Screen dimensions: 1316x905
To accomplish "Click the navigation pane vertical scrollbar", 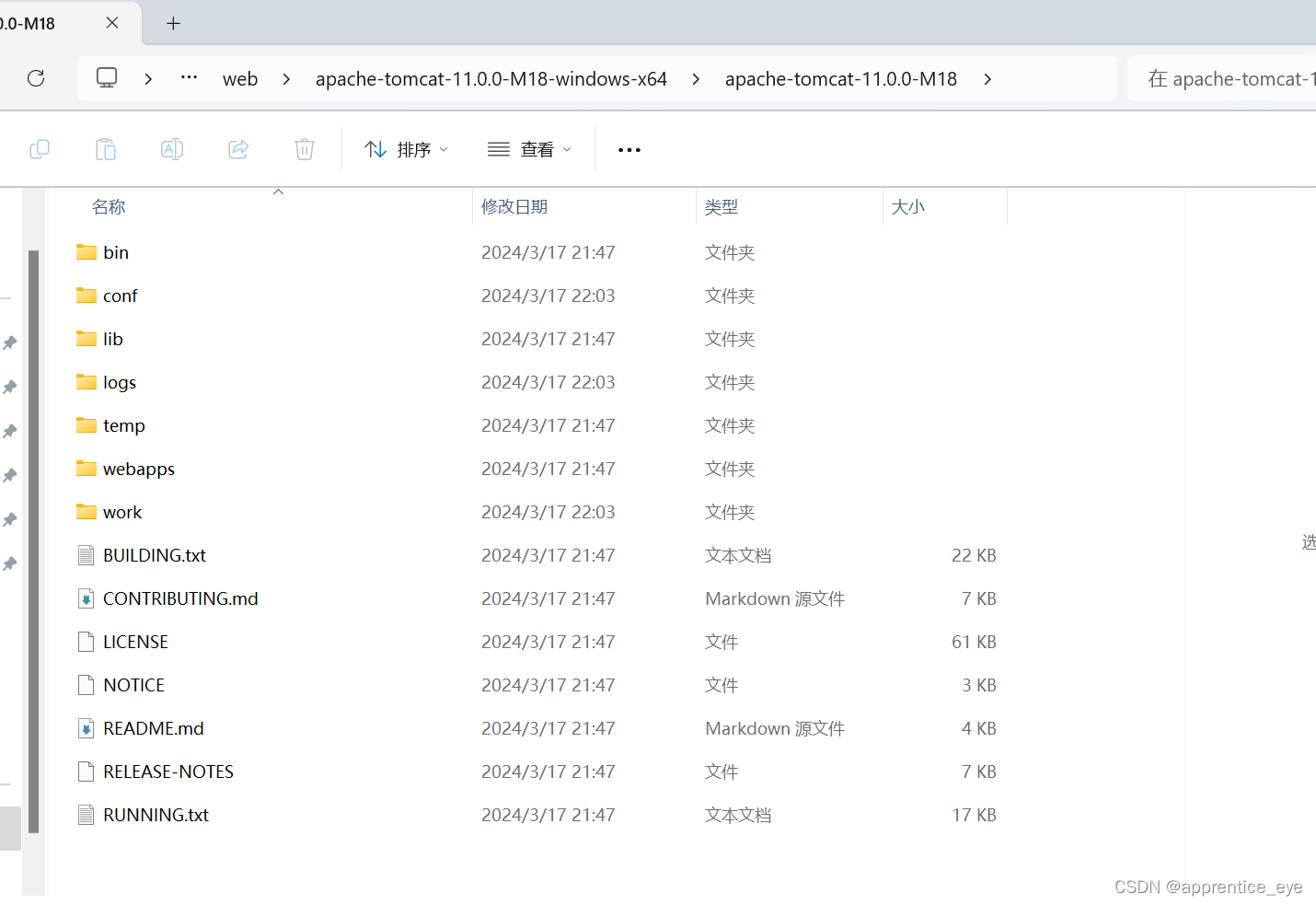I will [x=34, y=541].
